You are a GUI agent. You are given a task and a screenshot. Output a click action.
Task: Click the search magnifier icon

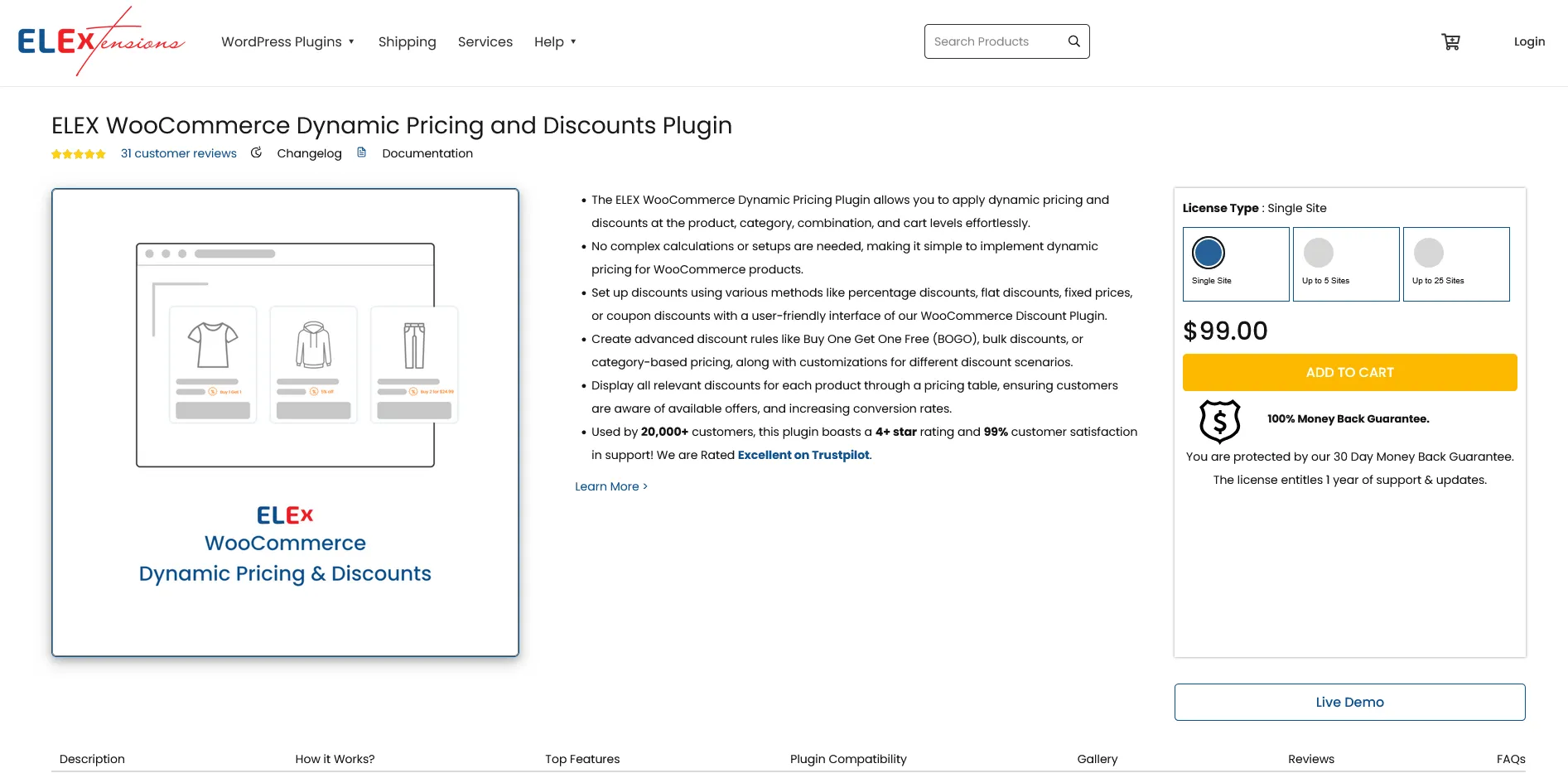(x=1073, y=41)
